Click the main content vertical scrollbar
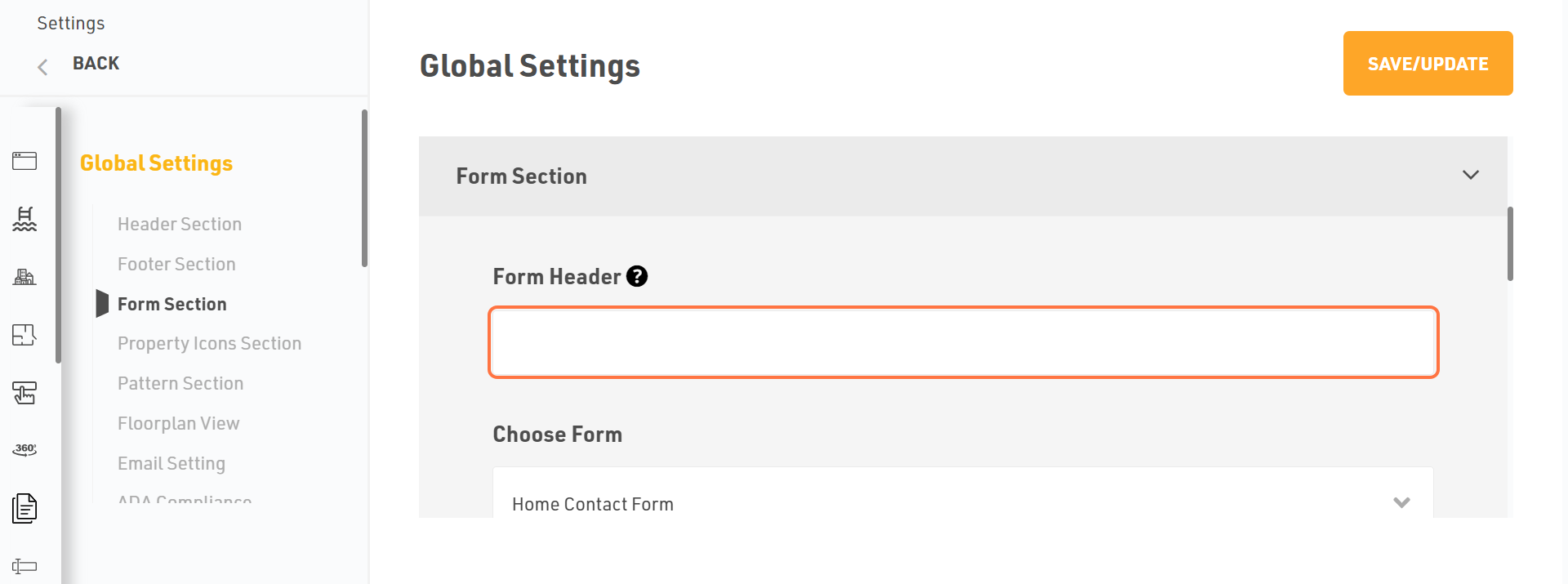 [1510, 243]
